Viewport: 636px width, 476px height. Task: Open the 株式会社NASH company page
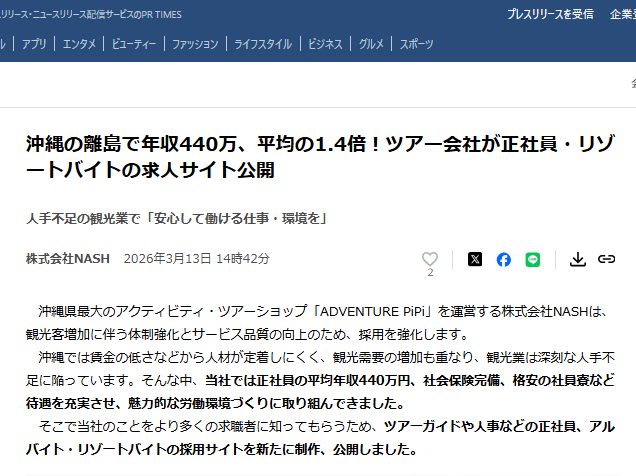coord(68,259)
